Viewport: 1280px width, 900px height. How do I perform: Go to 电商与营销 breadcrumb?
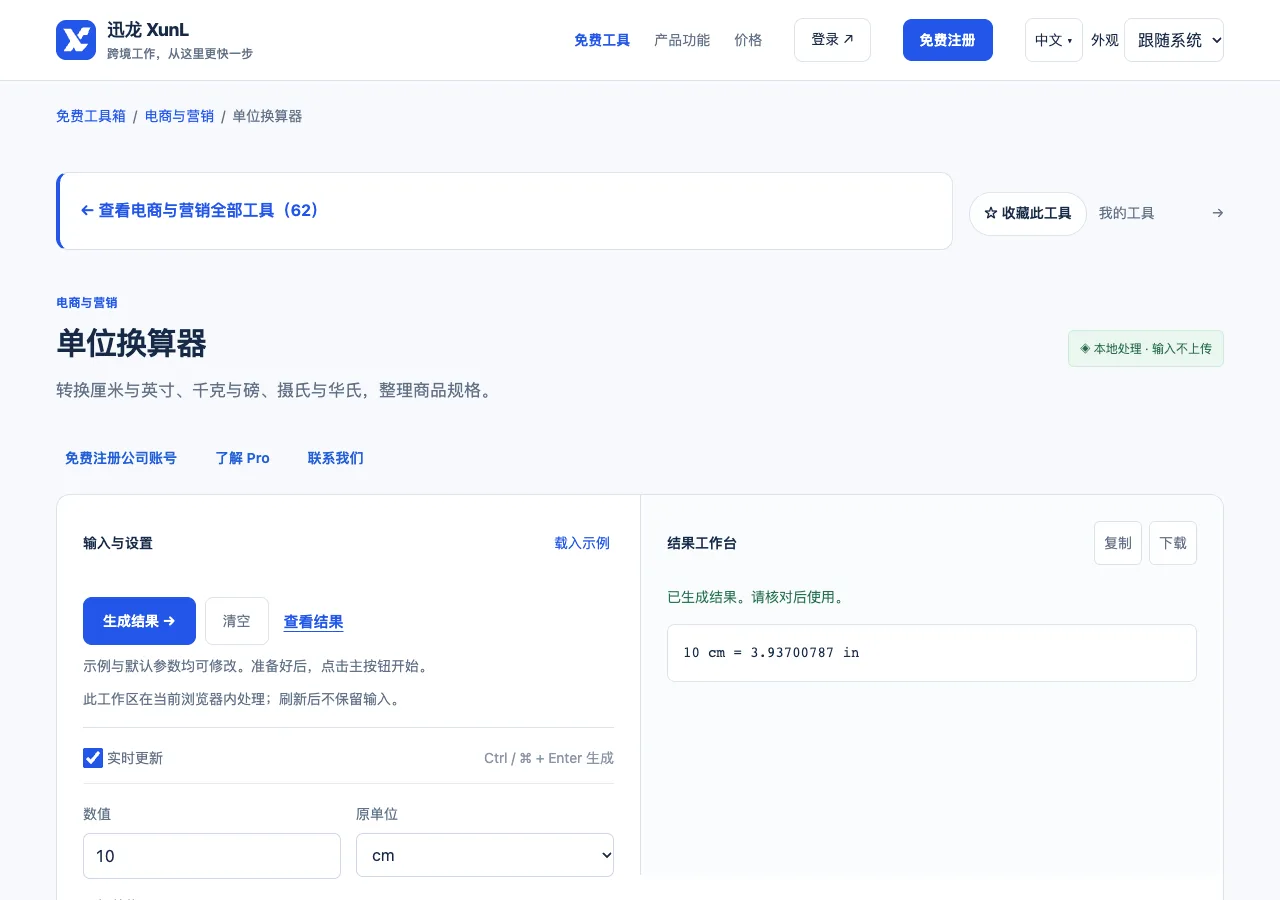pyautogui.click(x=180, y=116)
